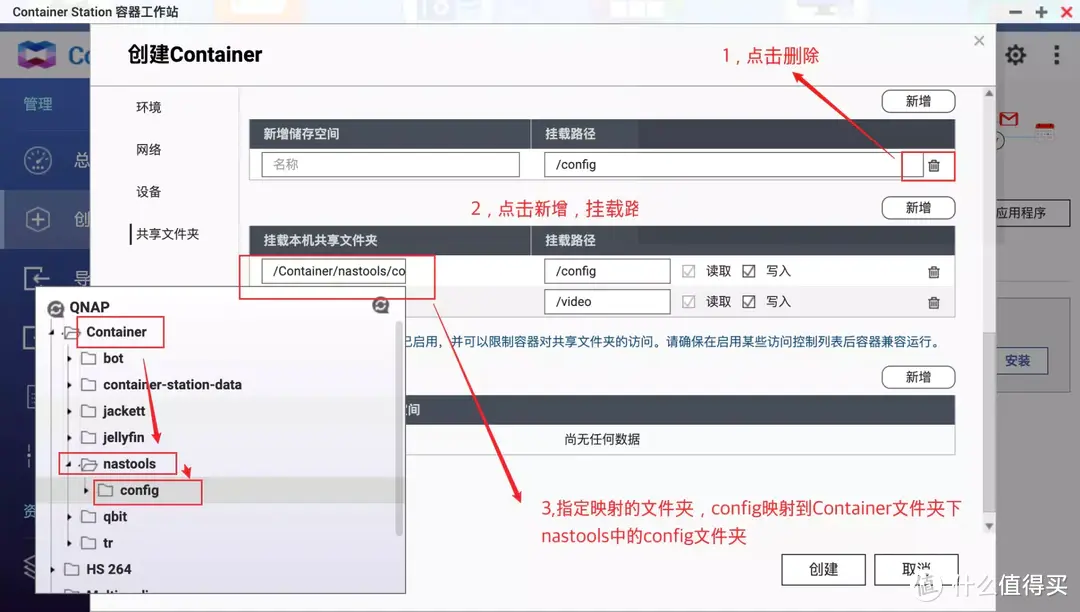The height and width of the screenshot is (612, 1080).
Task: Open Container Station settings gear
Action: coord(1015,56)
